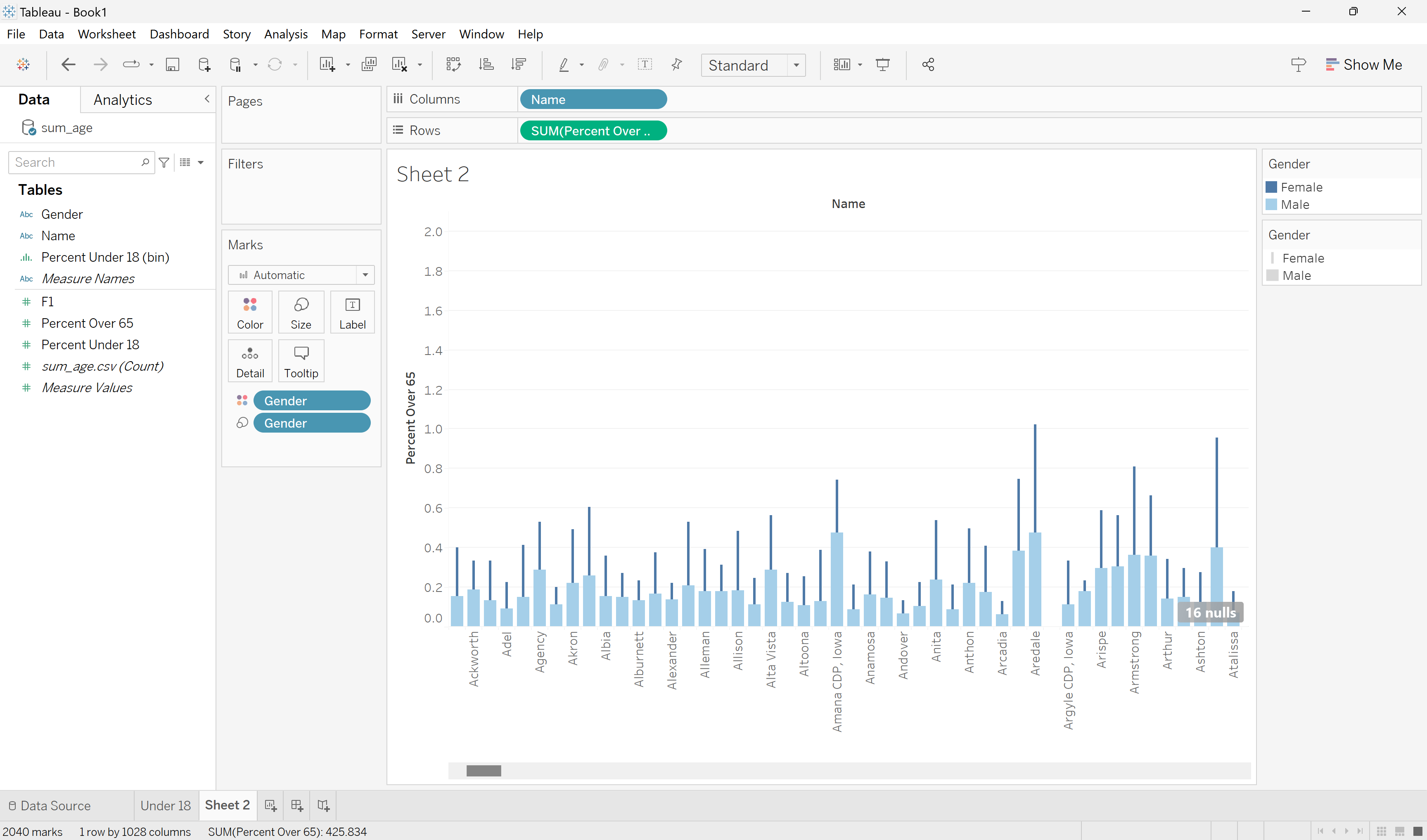Click the Male size legend swatch
Viewport: 1427px width, 840px height.
[1273, 276]
